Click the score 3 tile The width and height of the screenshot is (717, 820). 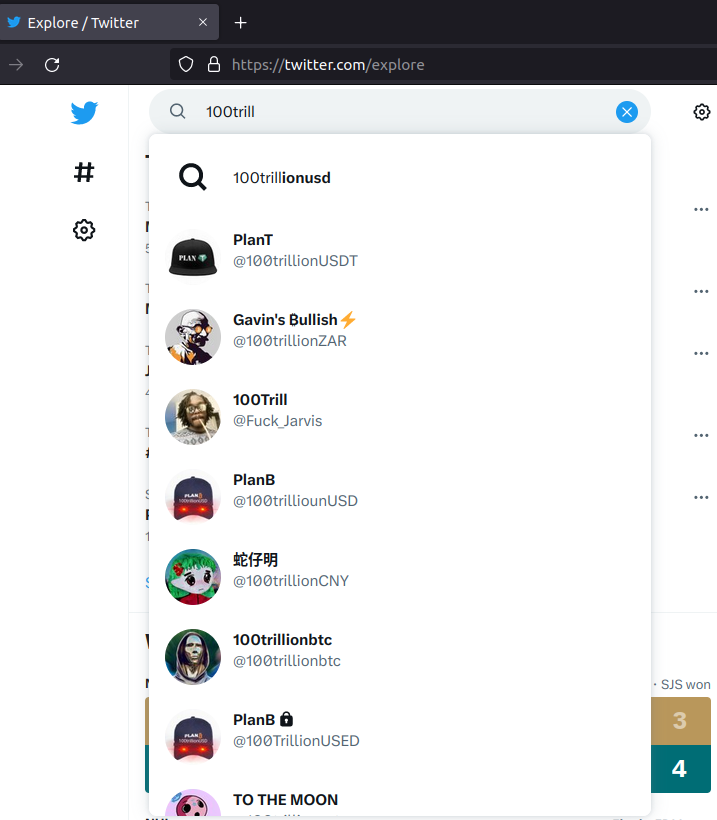click(680, 721)
